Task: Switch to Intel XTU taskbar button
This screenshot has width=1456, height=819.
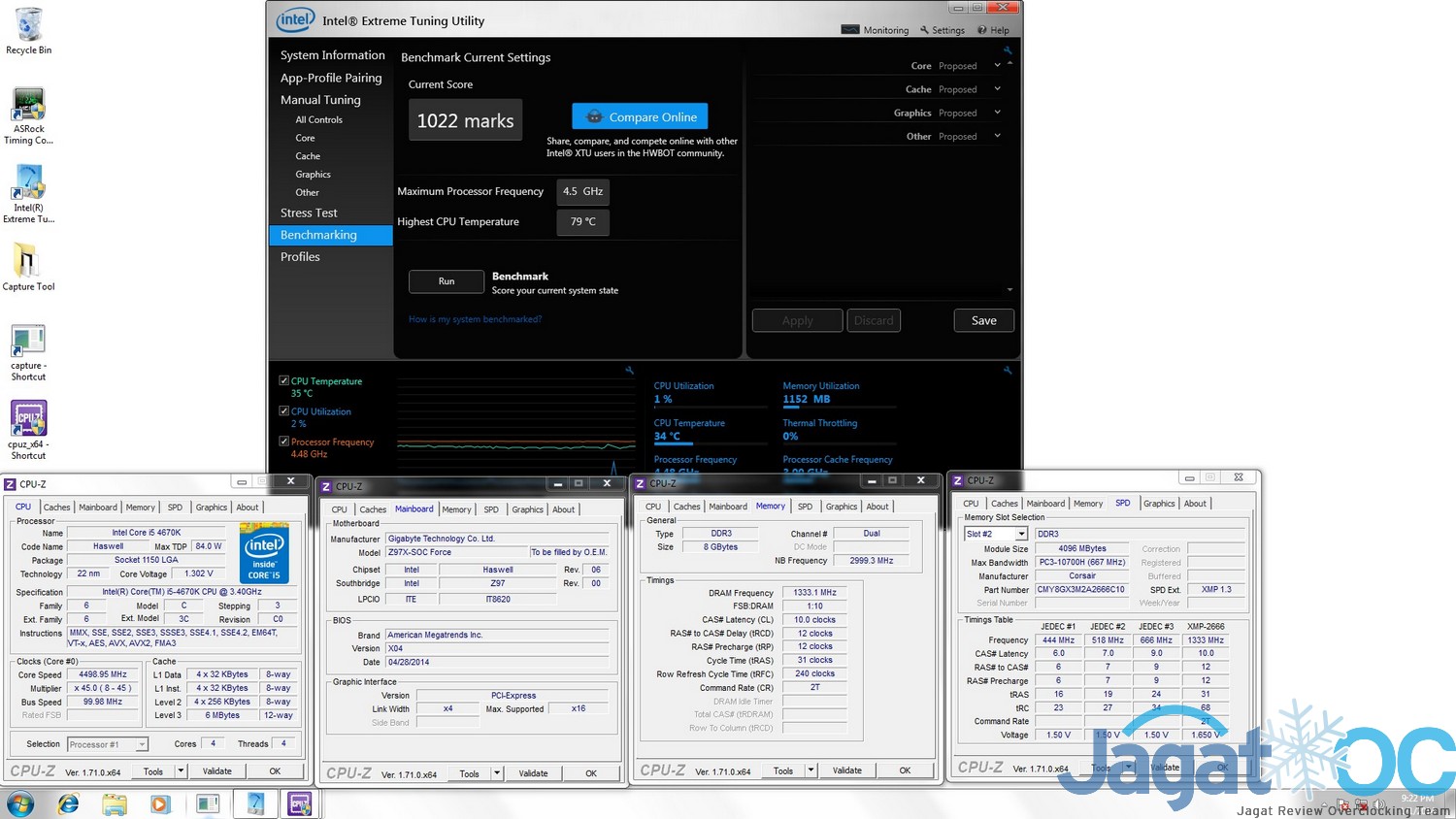Action: click(x=255, y=803)
